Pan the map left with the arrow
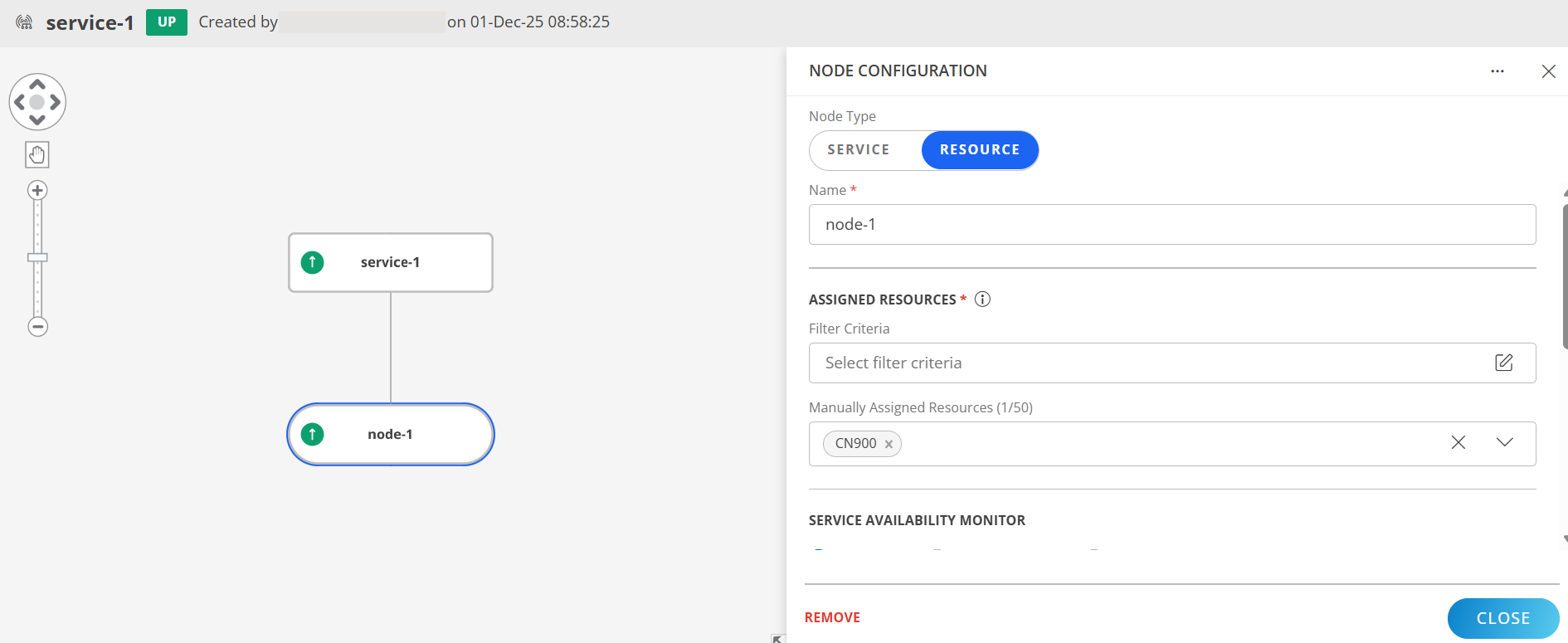Screen dimensions: 1568x643 pos(20,102)
